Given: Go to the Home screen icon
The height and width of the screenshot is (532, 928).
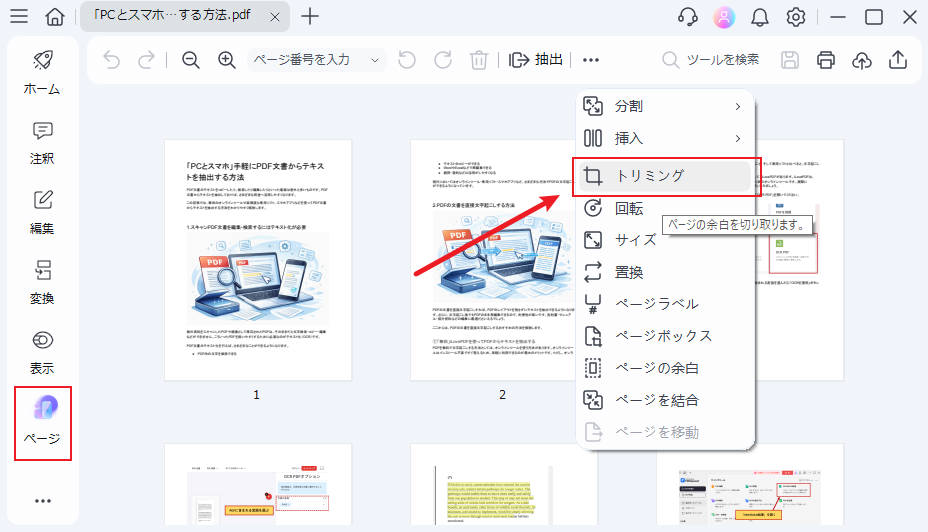Looking at the screenshot, I should [x=54, y=16].
